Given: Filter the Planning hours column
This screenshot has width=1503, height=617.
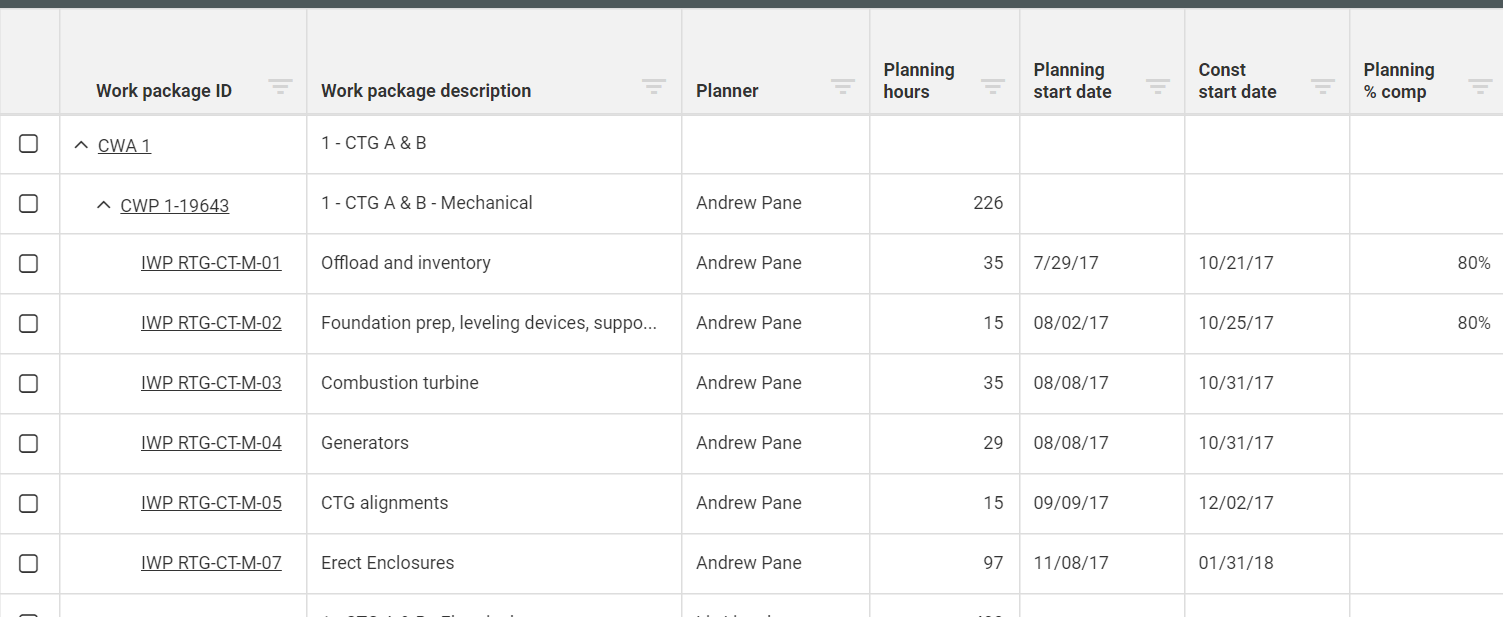Looking at the screenshot, I should click(993, 87).
